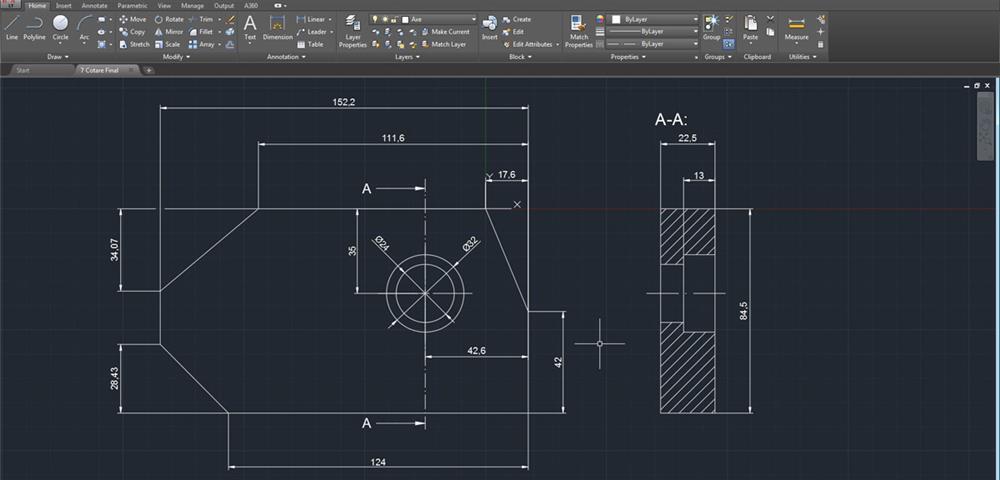Click Edit Attributes button
1000x480 pixels.
coord(531,44)
